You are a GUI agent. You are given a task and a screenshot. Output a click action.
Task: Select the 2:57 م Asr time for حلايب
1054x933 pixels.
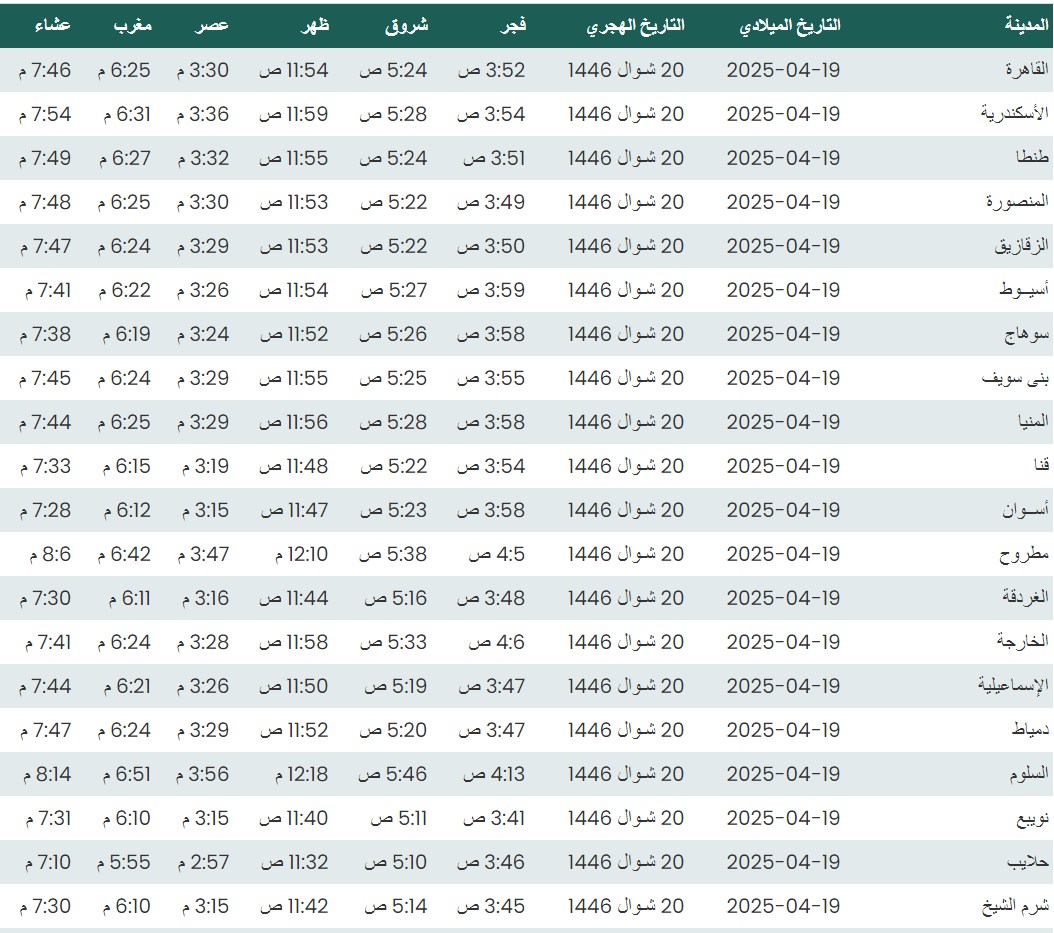tap(203, 862)
